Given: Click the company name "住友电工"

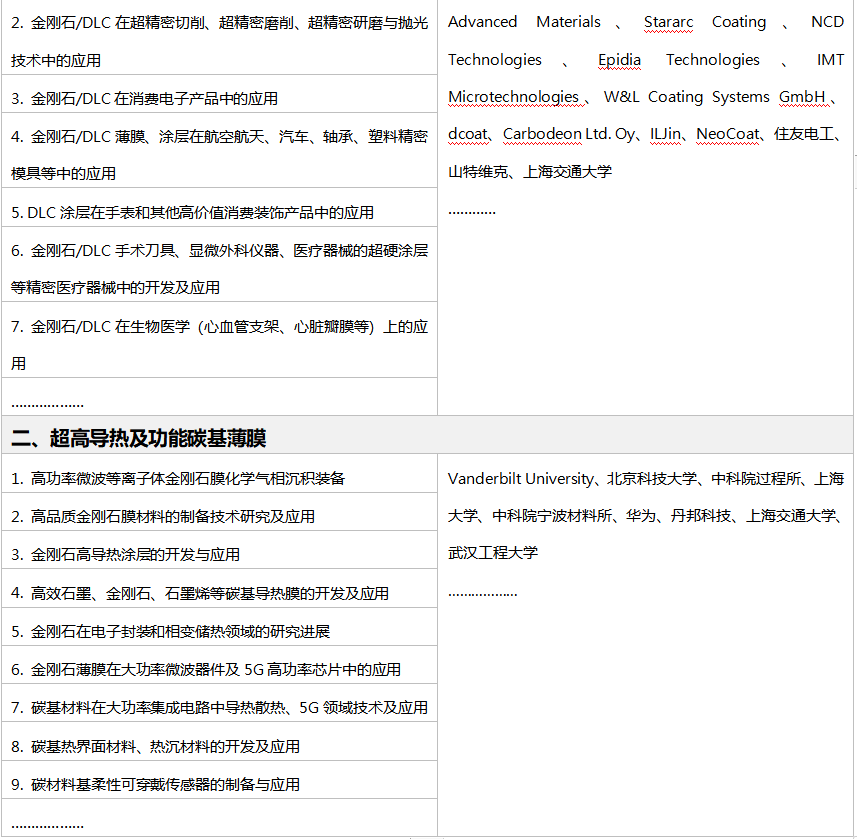Looking at the screenshot, I should [804, 134].
